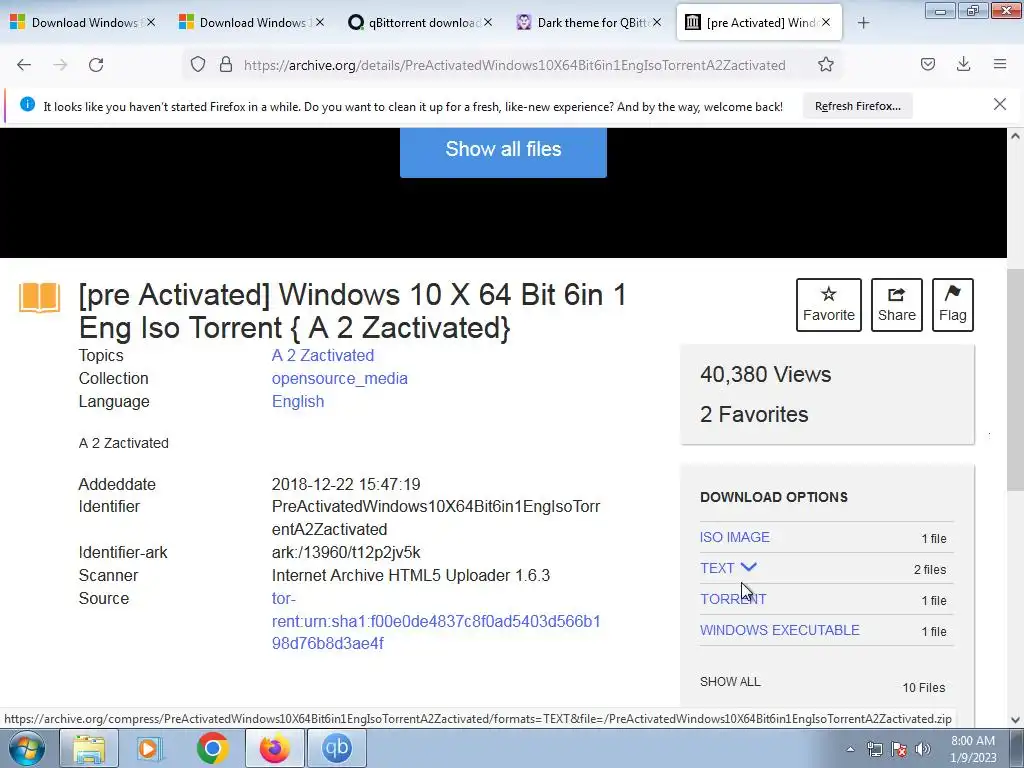Screen dimensions: 1024x768
Task: Click Refresh Firefox button
Action: [x=857, y=106]
